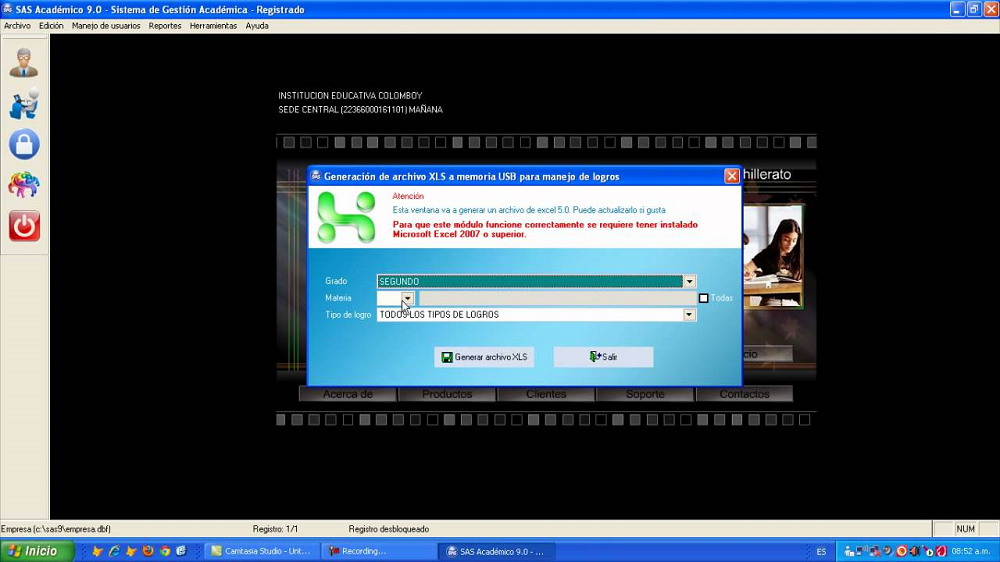Click the Firefox quick launch icon
1000x562 pixels.
pos(148,551)
